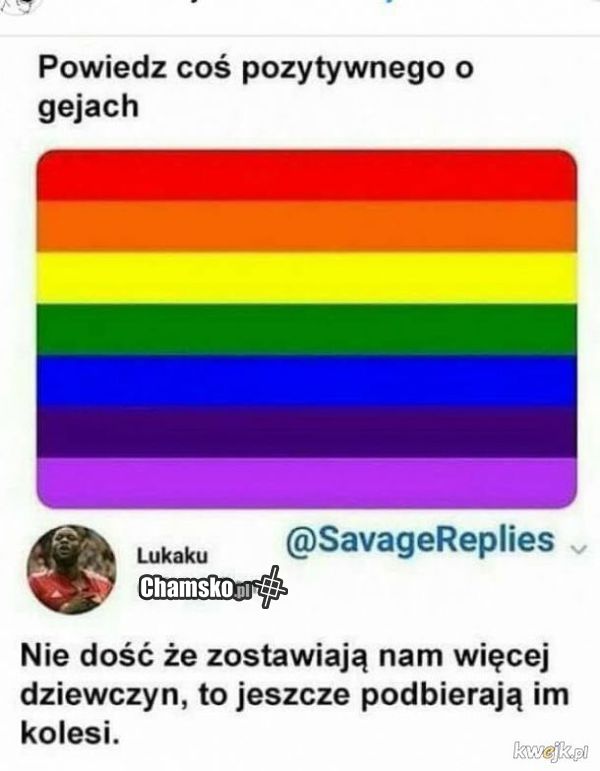Click the @SavageReplies handle
Image resolution: width=600 pixels, height=771 pixels.
click(420, 540)
